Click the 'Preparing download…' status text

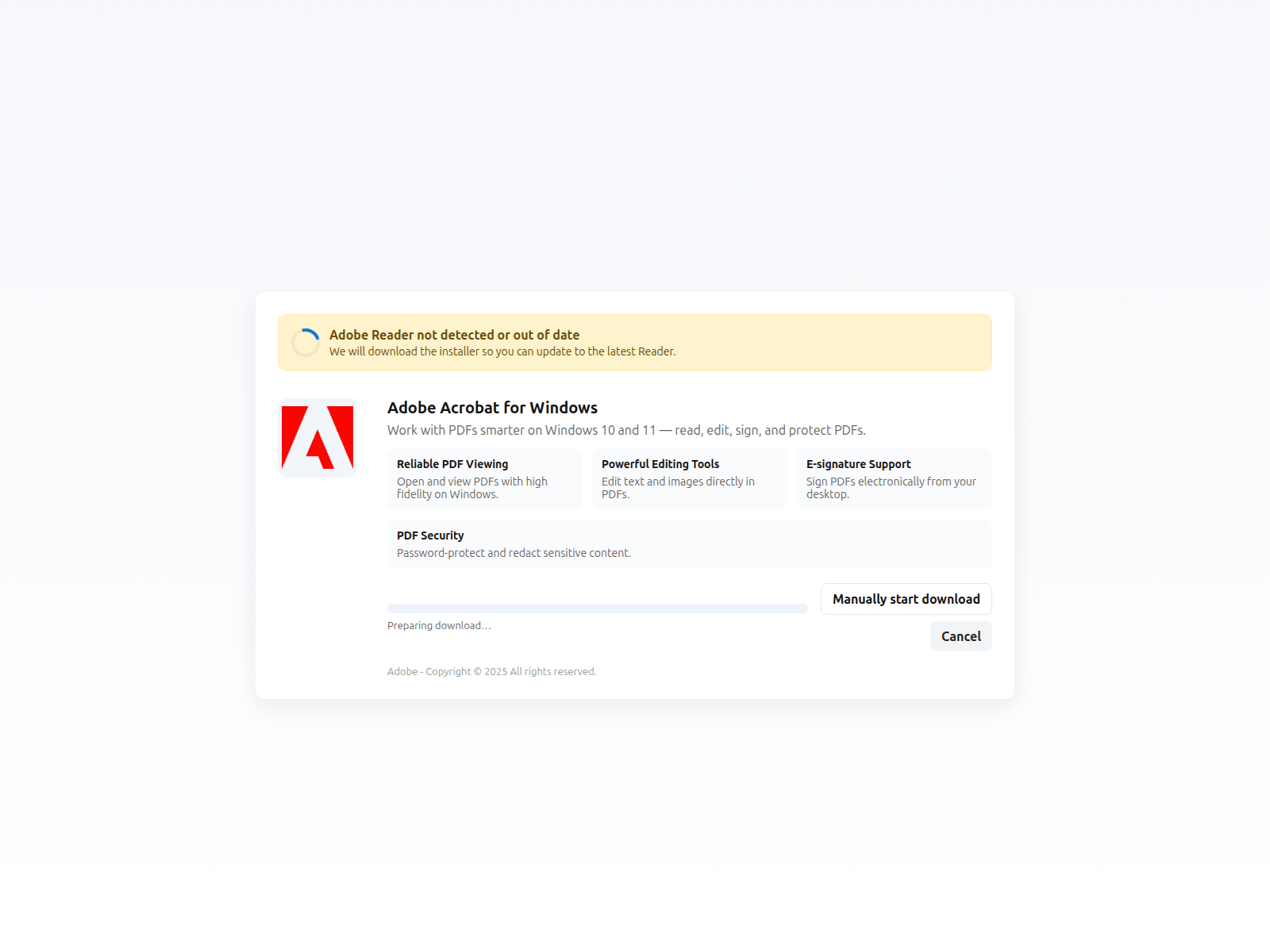coord(439,626)
